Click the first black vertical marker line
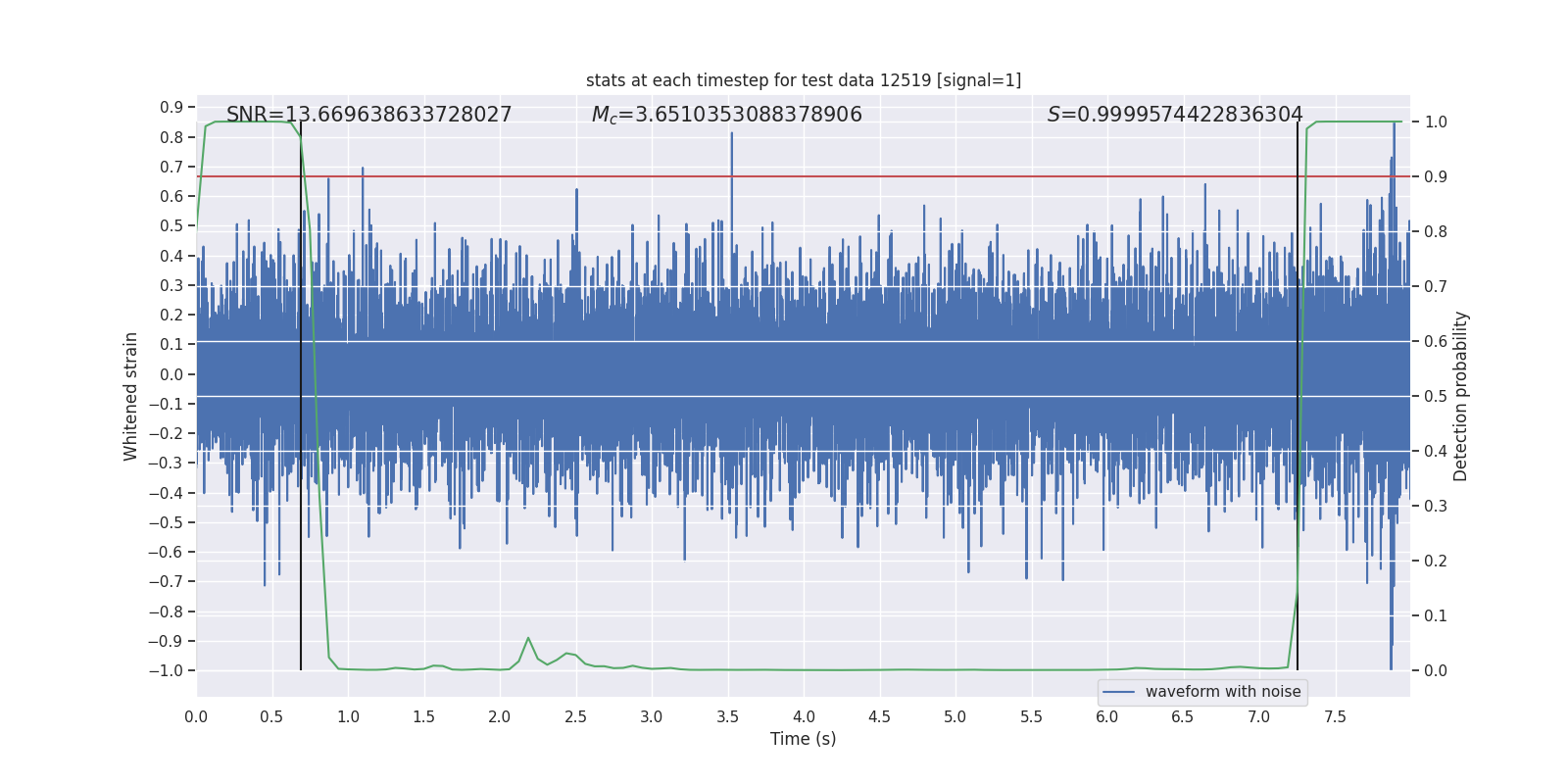Viewport: 1568px width, 784px height. pos(301,588)
